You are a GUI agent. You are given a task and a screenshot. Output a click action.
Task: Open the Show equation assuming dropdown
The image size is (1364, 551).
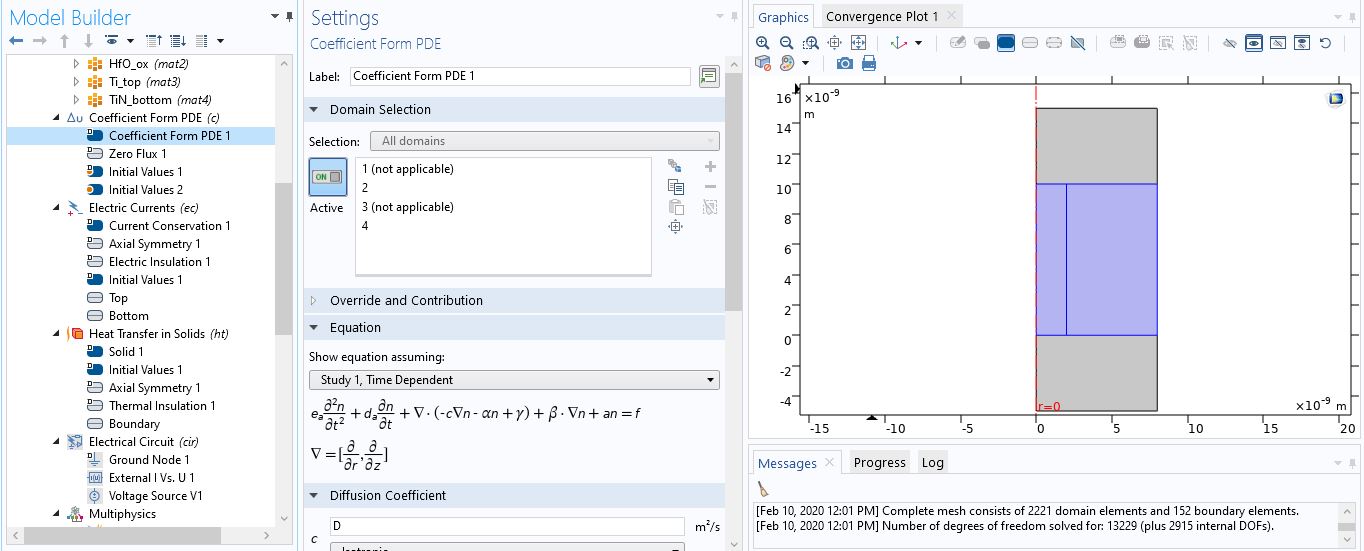click(x=514, y=380)
